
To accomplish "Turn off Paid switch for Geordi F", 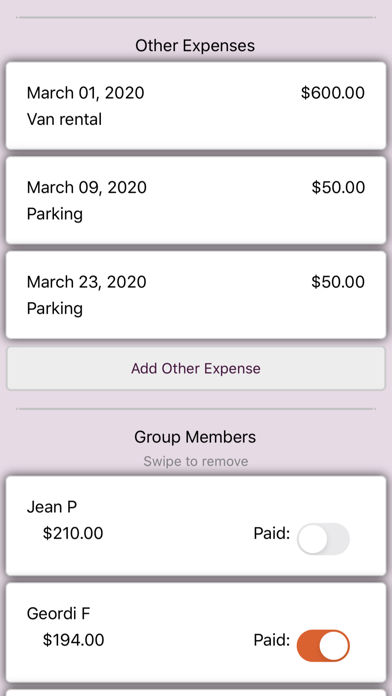I will pyautogui.click(x=323, y=645).
